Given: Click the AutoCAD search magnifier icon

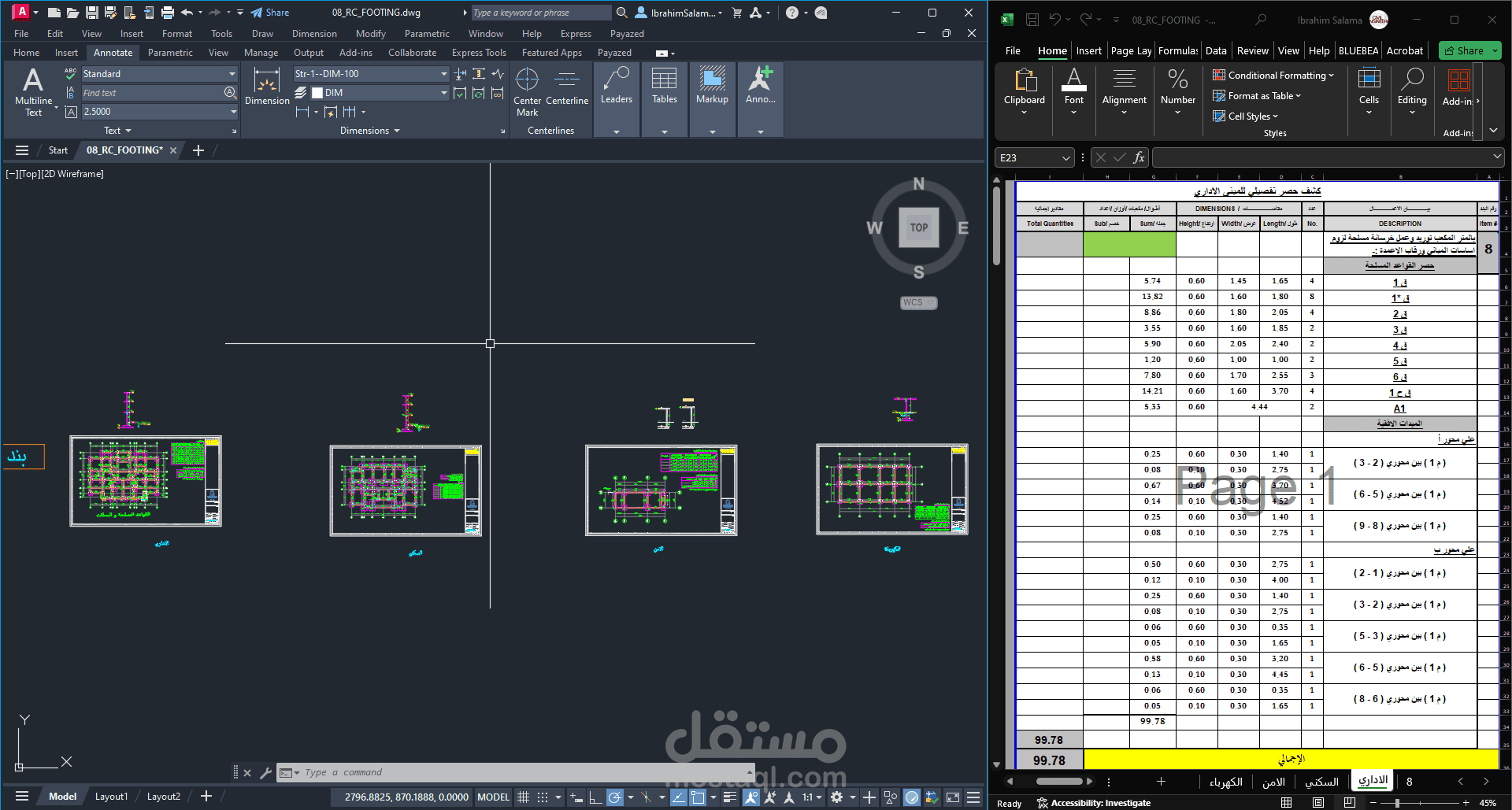Looking at the screenshot, I should tap(621, 13).
